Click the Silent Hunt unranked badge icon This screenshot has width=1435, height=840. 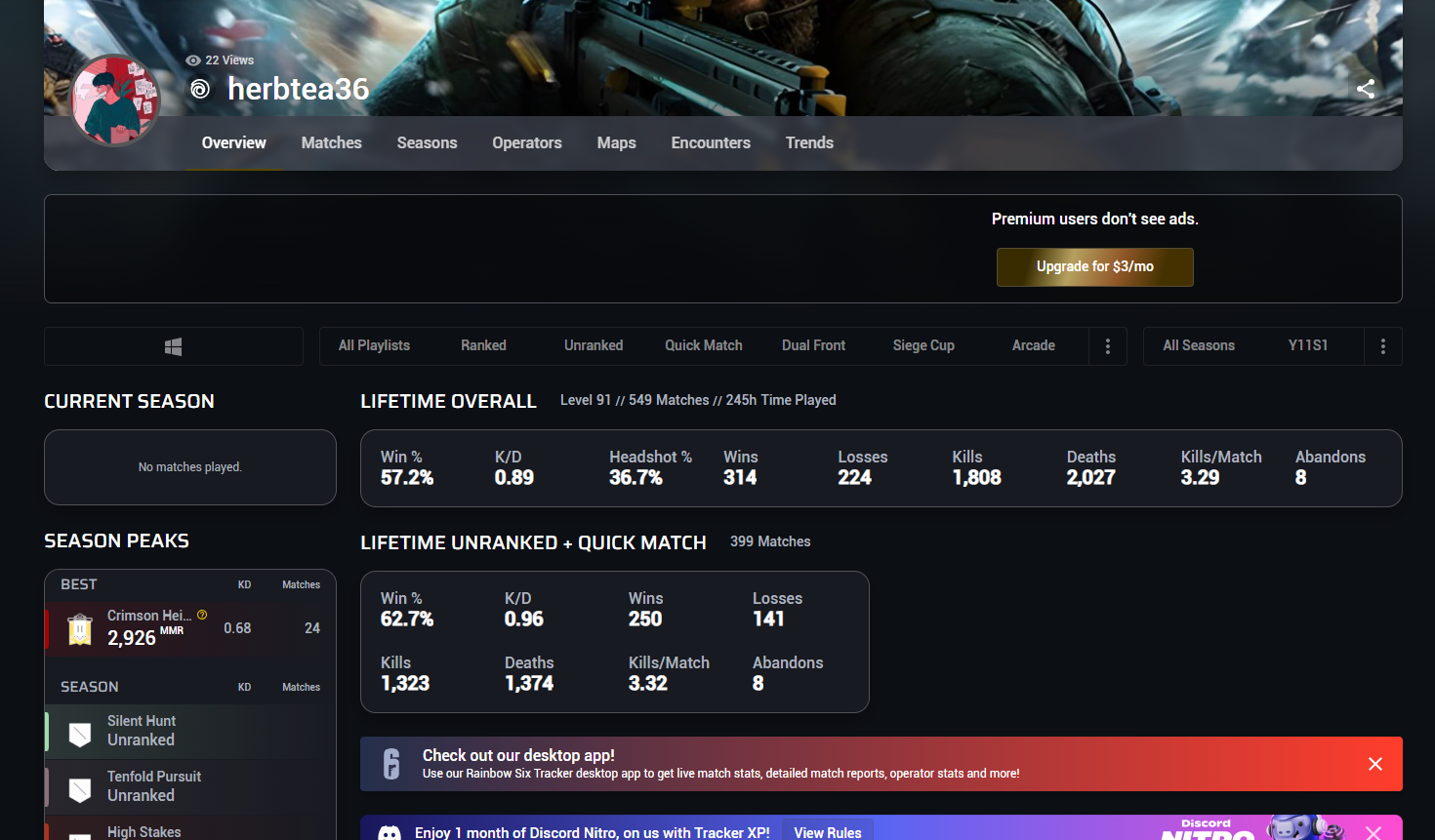(80, 734)
